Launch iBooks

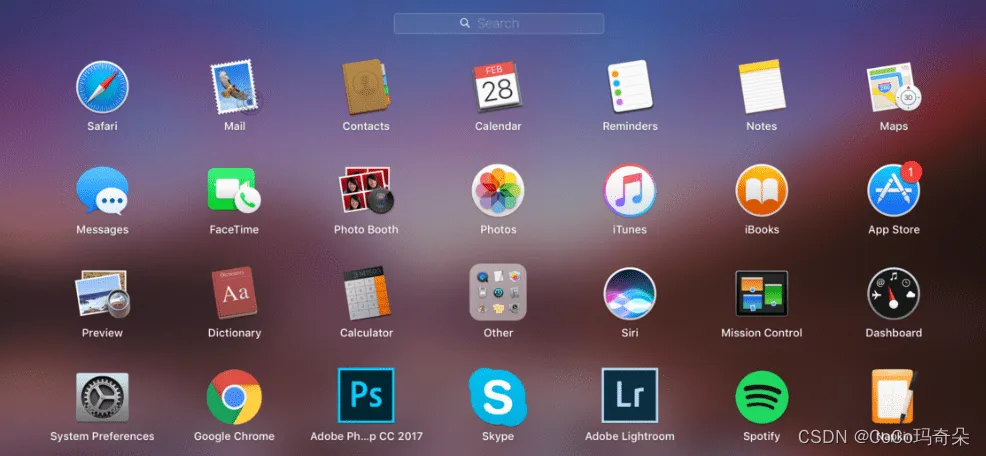tap(762, 191)
